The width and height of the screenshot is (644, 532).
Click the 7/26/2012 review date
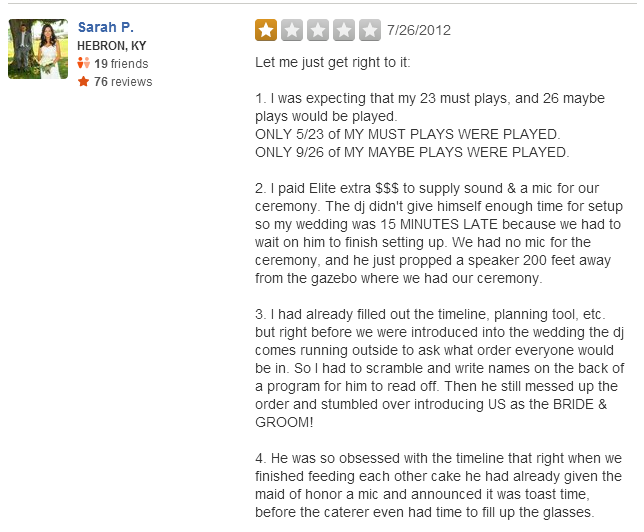(419, 30)
